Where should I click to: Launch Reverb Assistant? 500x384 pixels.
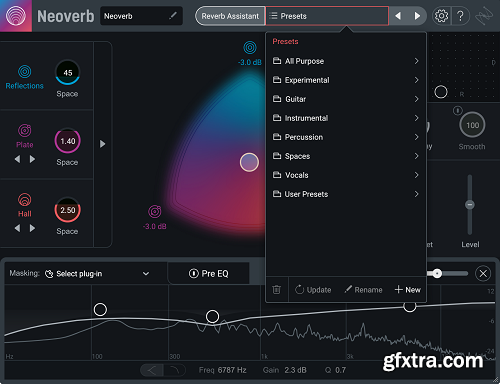(x=230, y=16)
